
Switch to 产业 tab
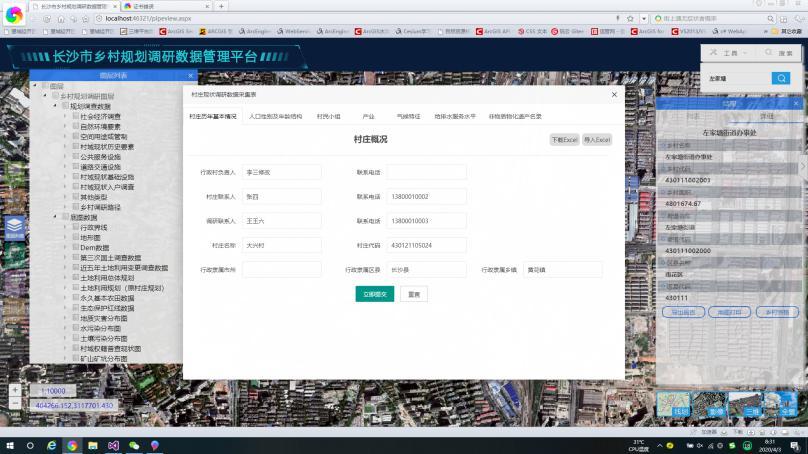pos(368,116)
